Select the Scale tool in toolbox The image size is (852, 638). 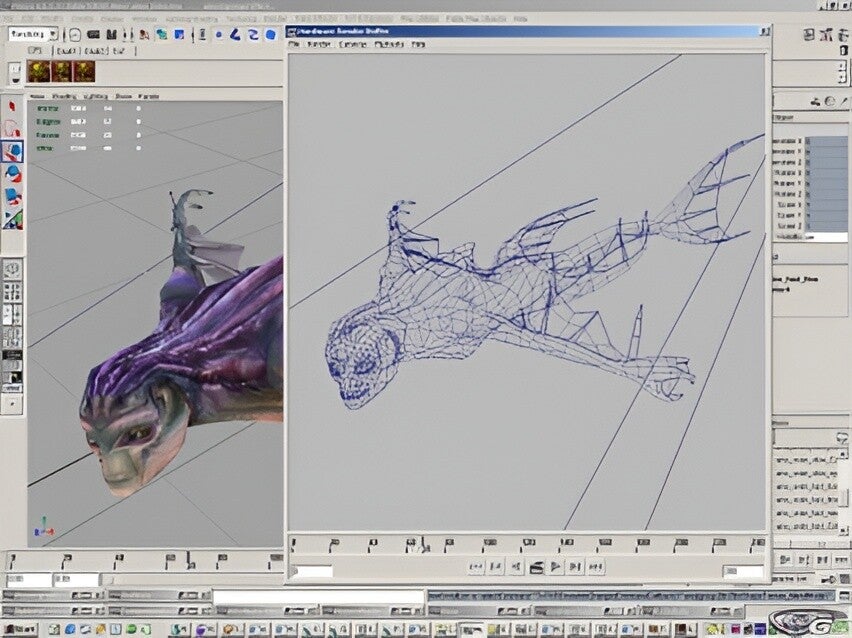[x=12, y=195]
